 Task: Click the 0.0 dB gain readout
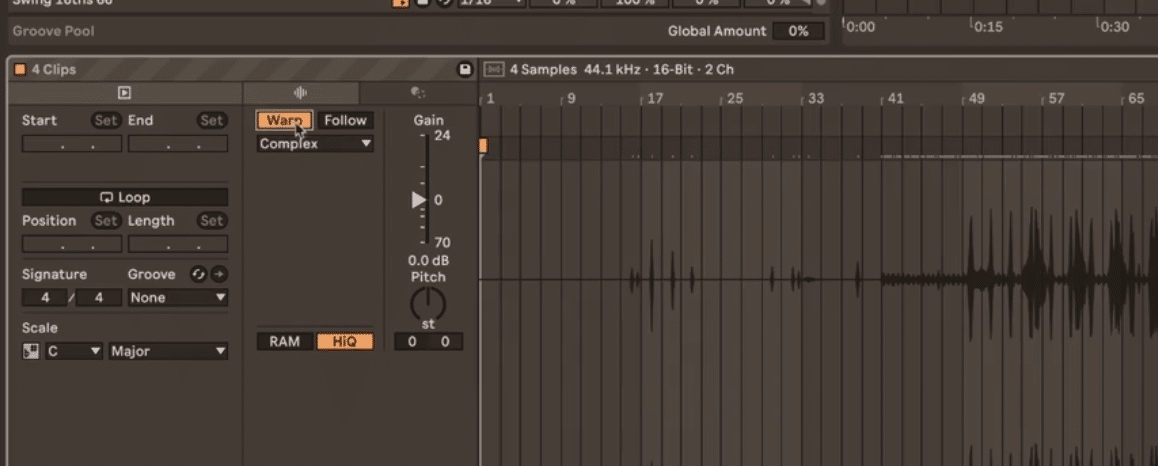click(x=428, y=261)
